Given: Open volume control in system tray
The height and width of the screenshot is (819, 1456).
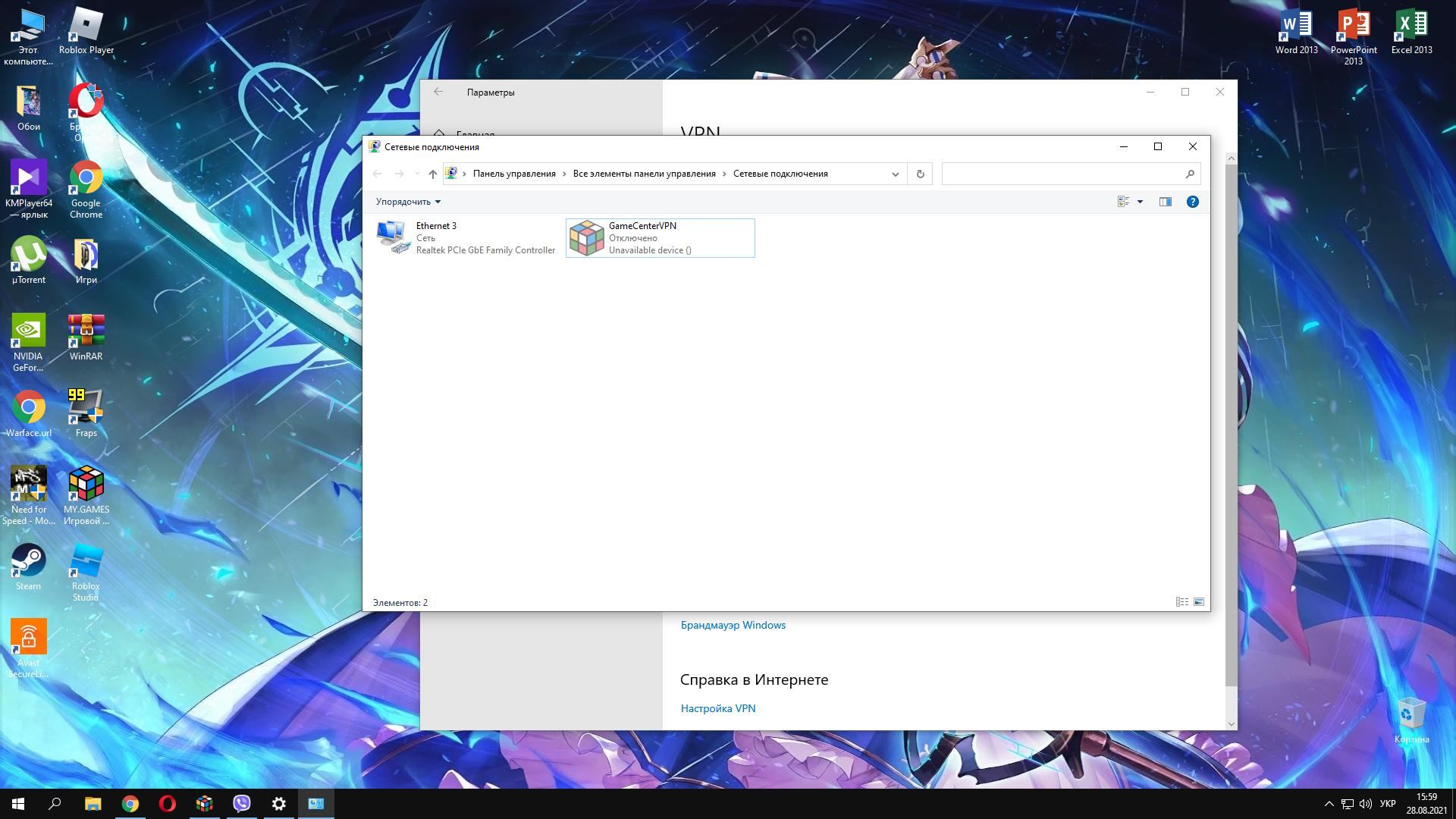Looking at the screenshot, I should [1366, 804].
